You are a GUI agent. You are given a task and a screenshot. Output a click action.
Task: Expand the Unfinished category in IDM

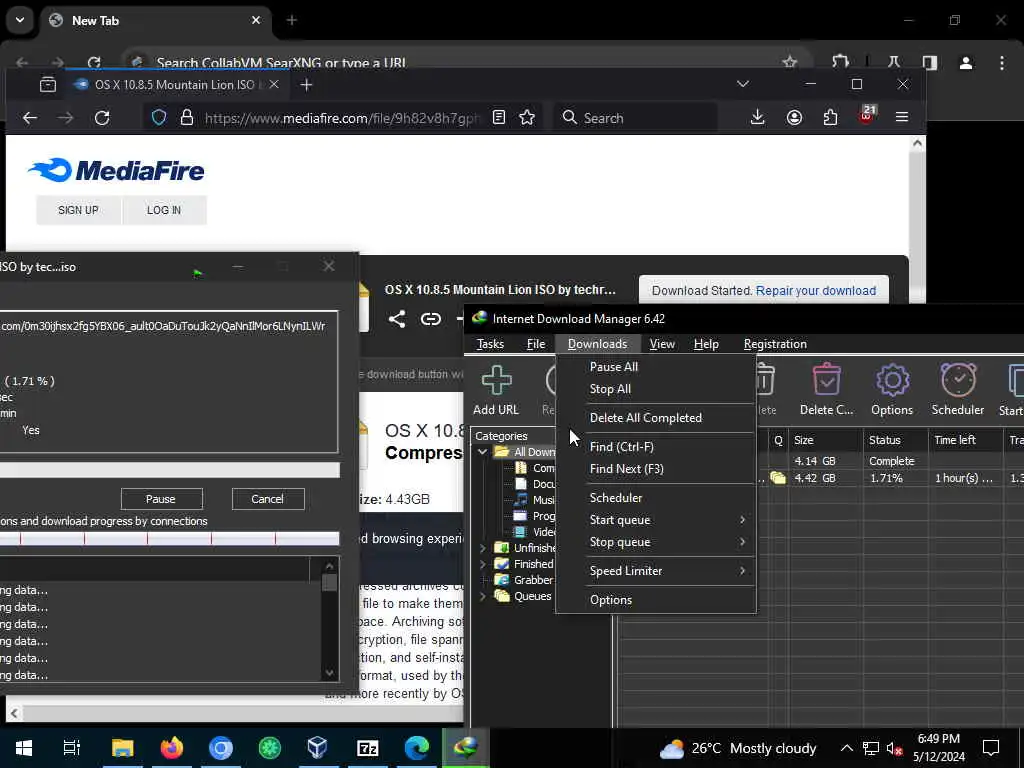tap(483, 548)
